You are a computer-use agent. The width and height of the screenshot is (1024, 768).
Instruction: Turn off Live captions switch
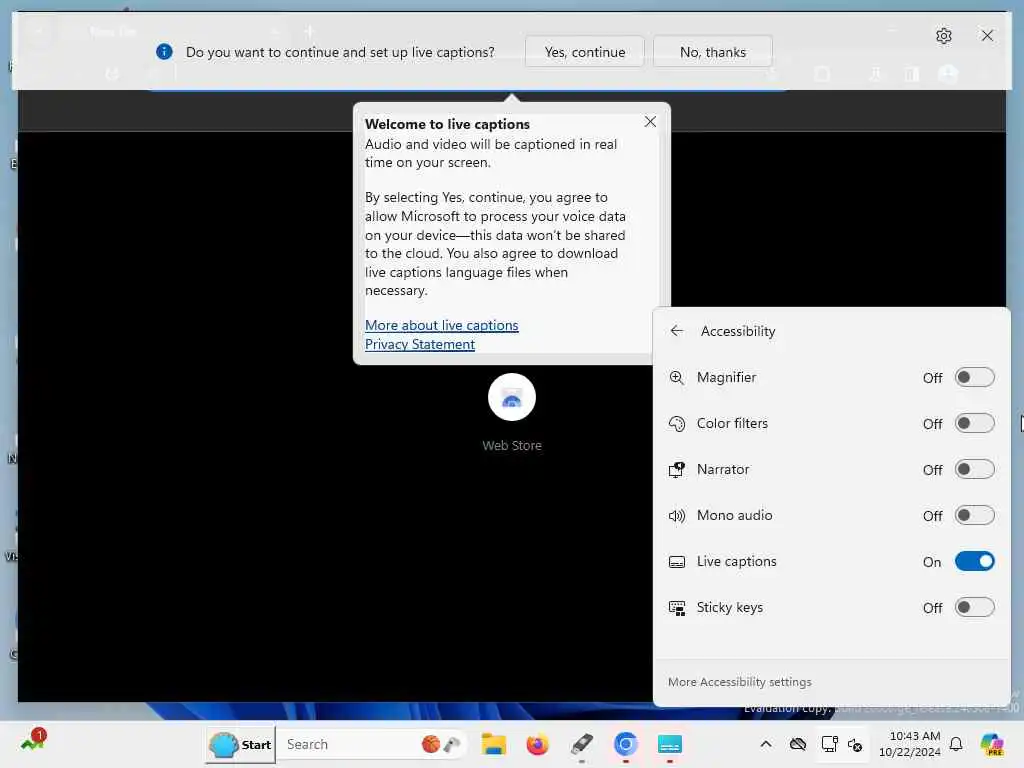tap(974, 562)
